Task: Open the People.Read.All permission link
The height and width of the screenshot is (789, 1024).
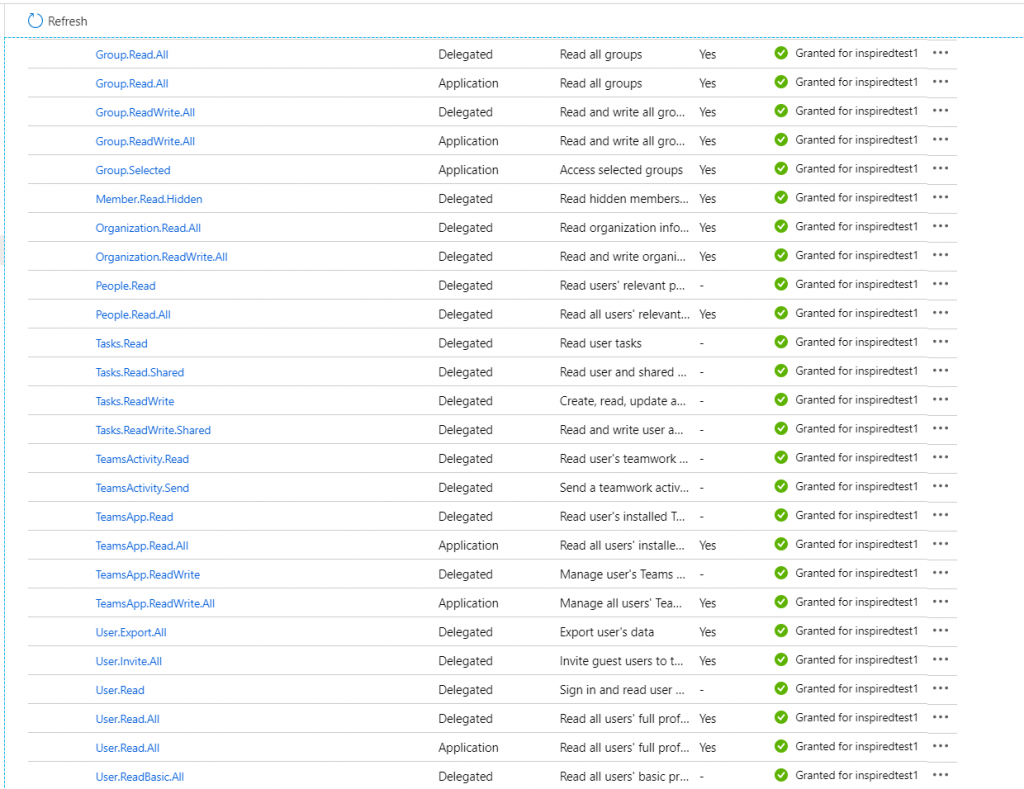Action: click(133, 315)
